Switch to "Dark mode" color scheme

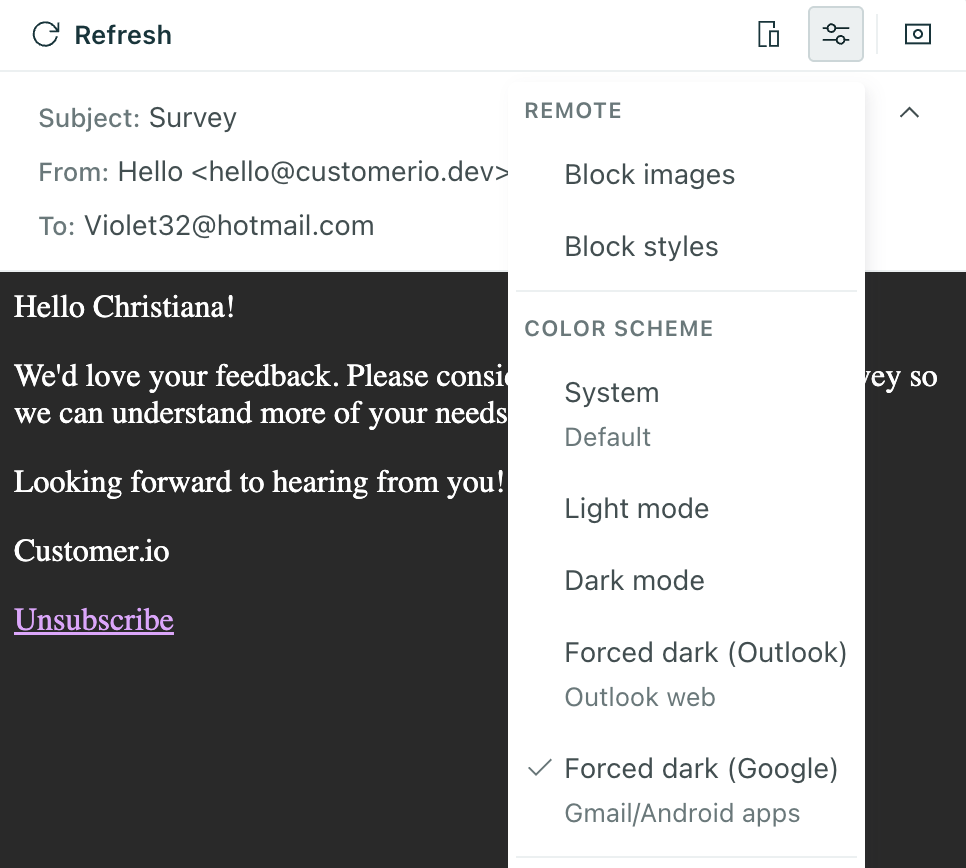pyautogui.click(x=634, y=580)
